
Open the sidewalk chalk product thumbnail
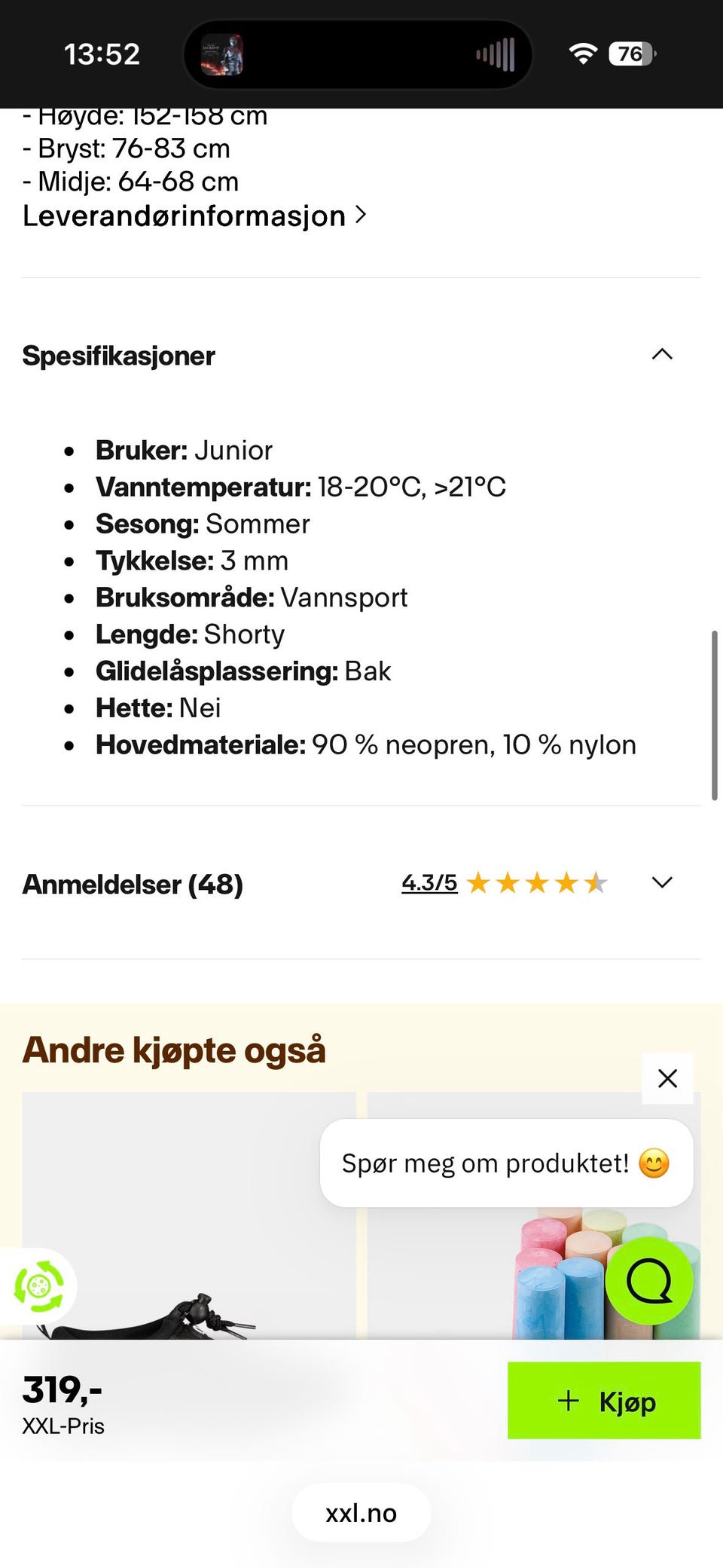533,1215
